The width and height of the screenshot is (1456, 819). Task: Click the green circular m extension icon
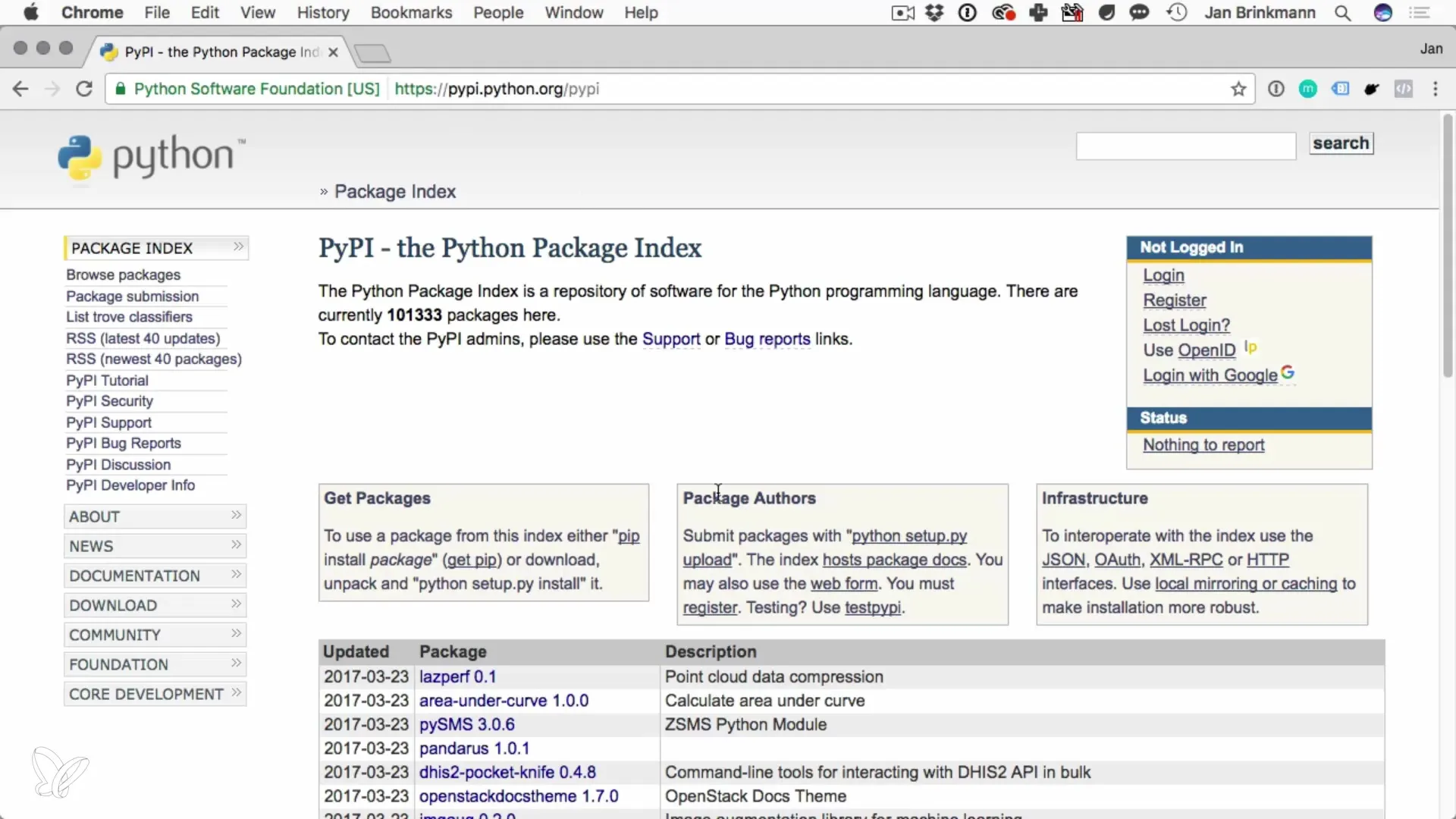tap(1308, 89)
